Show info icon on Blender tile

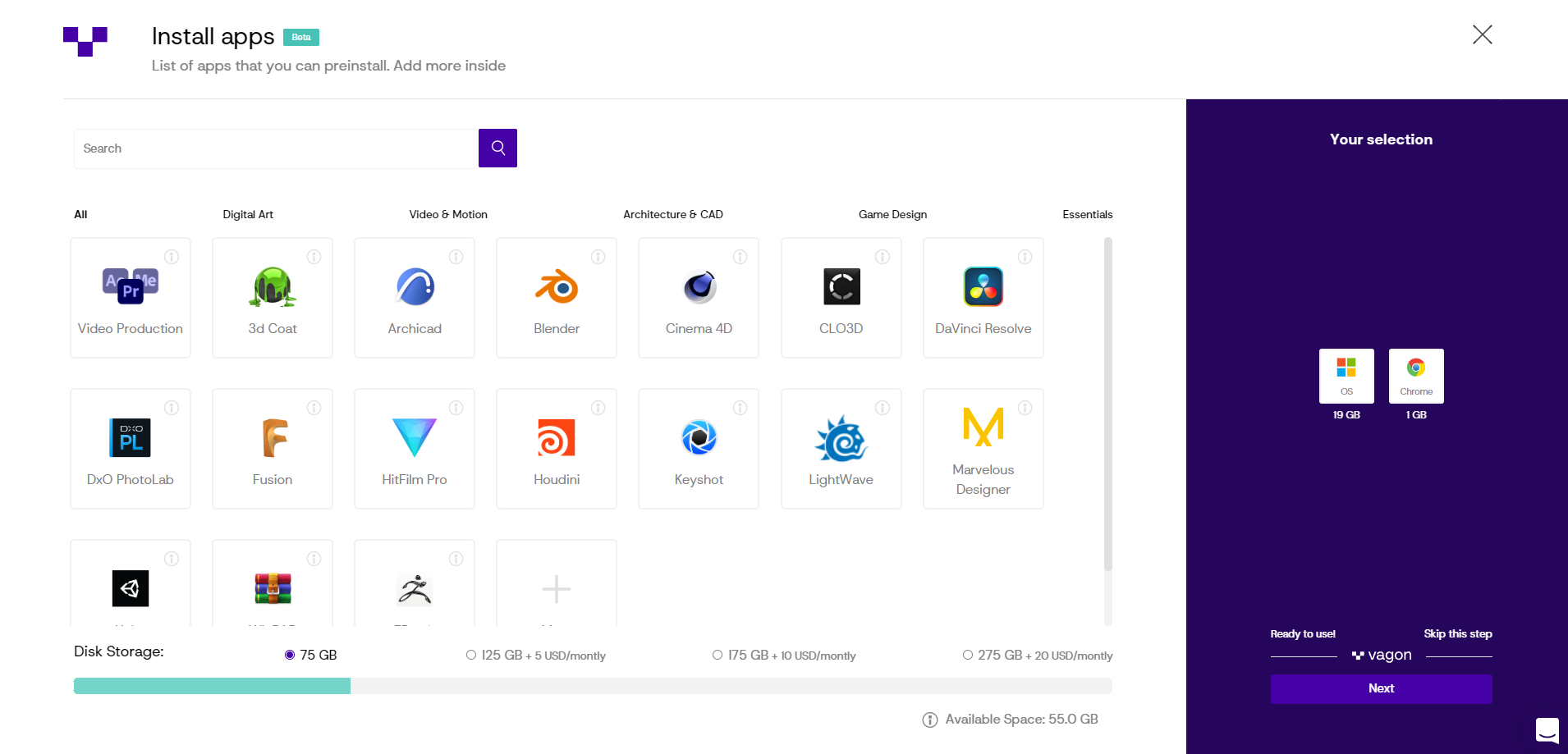pyautogui.click(x=598, y=257)
